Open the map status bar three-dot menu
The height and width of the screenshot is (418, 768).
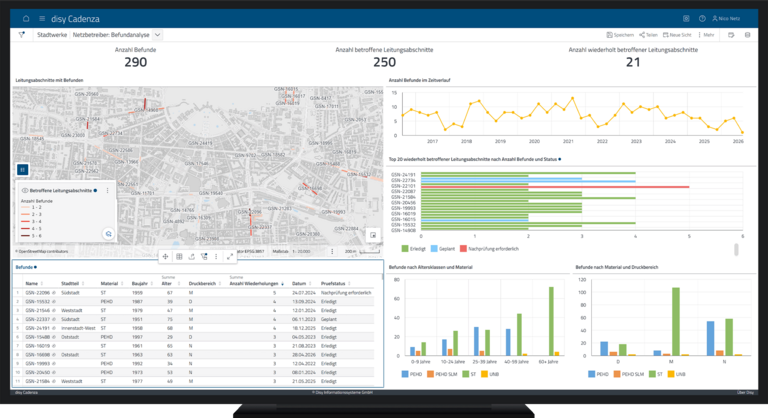coord(332,251)
